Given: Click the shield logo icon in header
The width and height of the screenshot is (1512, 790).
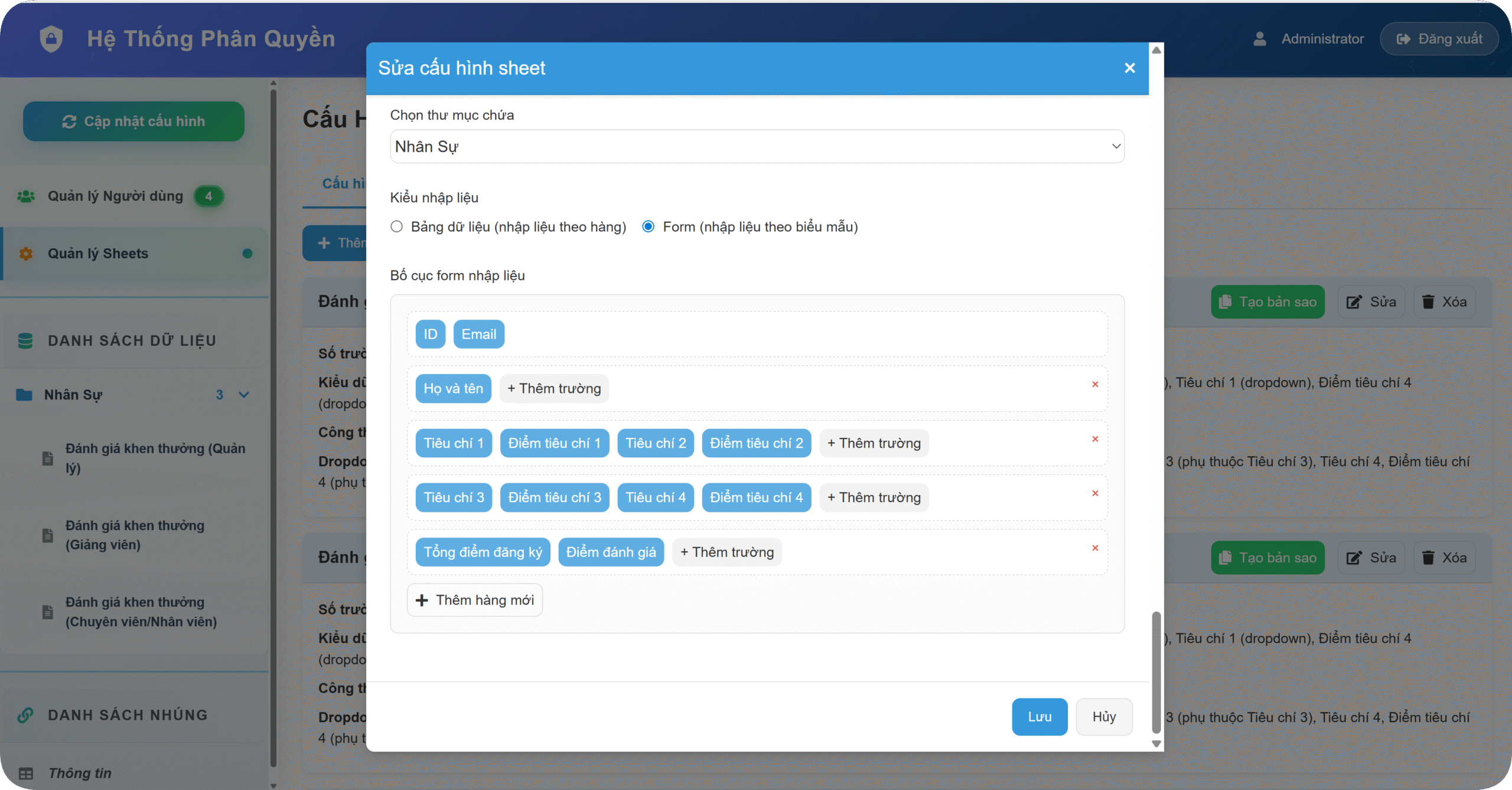Looking at the screenshot, I should (x=51, y=39).
